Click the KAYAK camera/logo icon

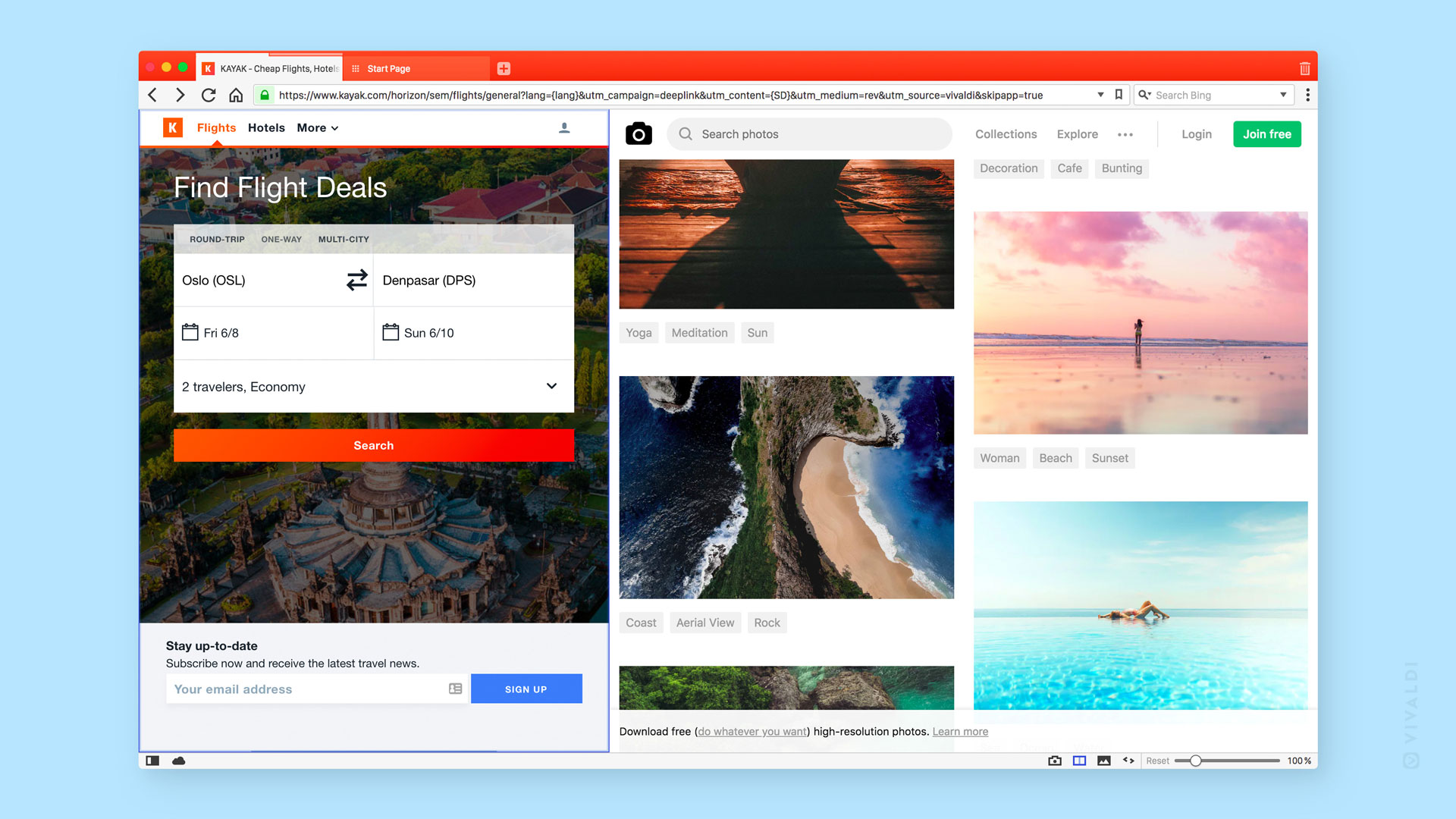click(172, 127)
